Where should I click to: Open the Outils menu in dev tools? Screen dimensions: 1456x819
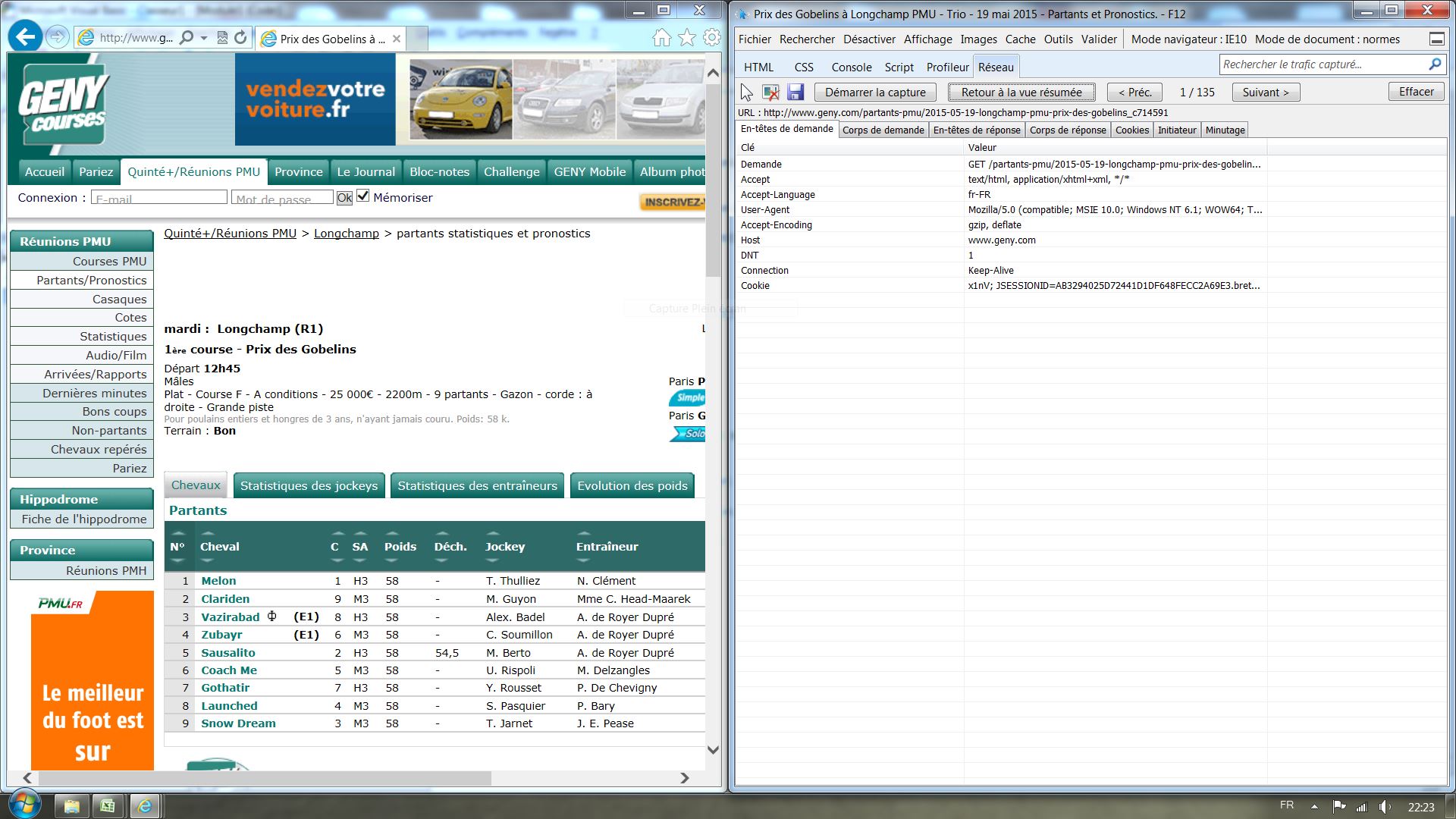pos(1058,39)
